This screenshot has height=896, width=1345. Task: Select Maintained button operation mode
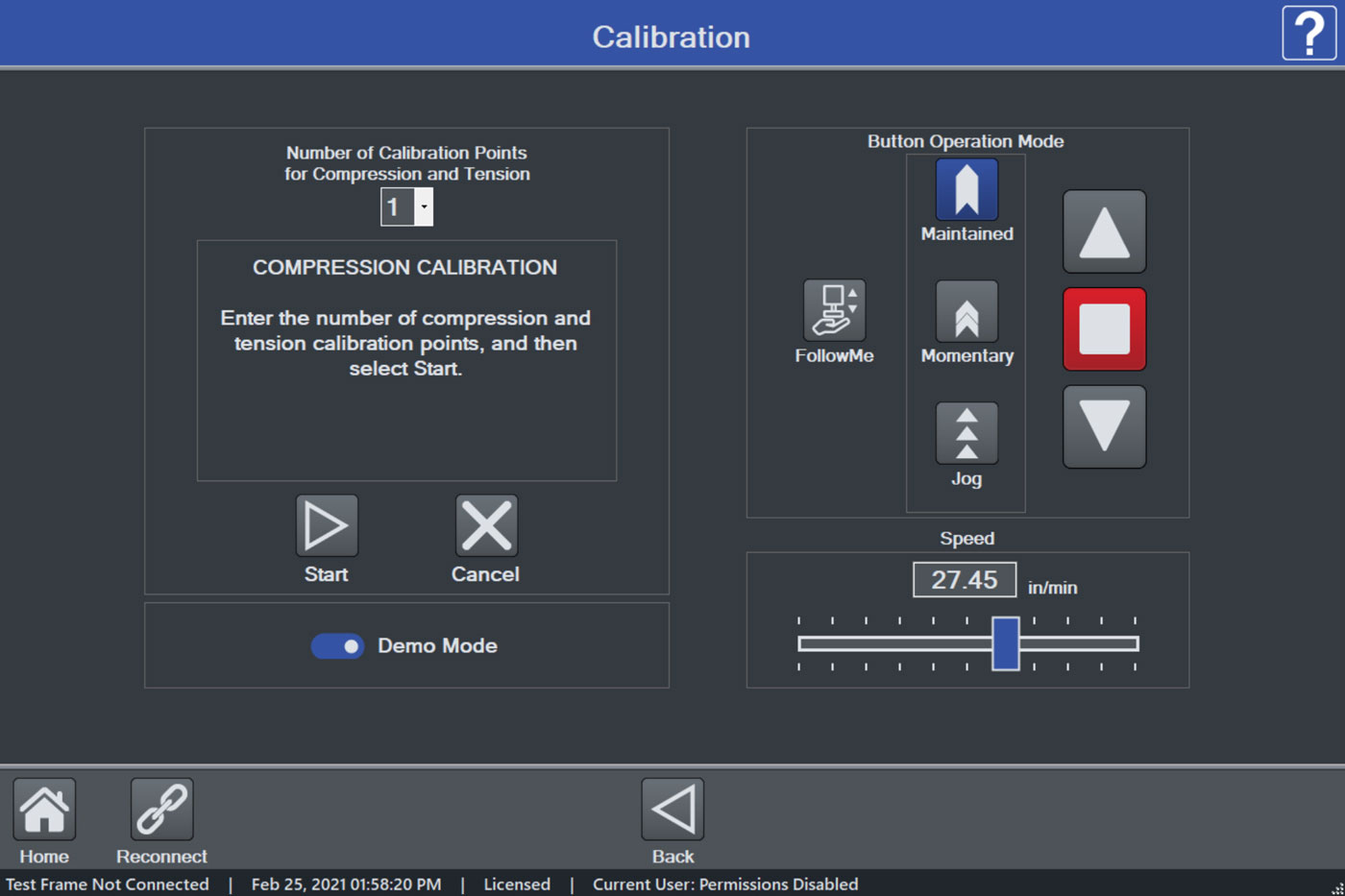click(x=966, y=190)
